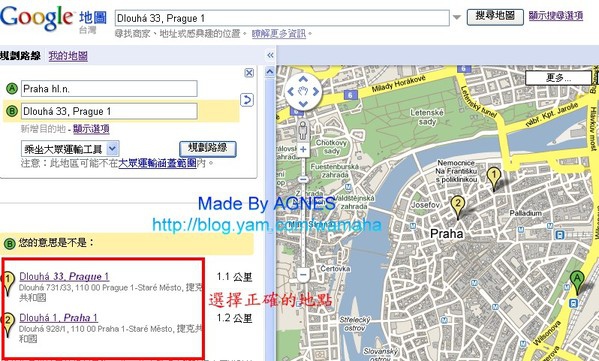This screenshot has height=361, width=599.
Task: Click the train station icon below marker A
Action: 573,304
